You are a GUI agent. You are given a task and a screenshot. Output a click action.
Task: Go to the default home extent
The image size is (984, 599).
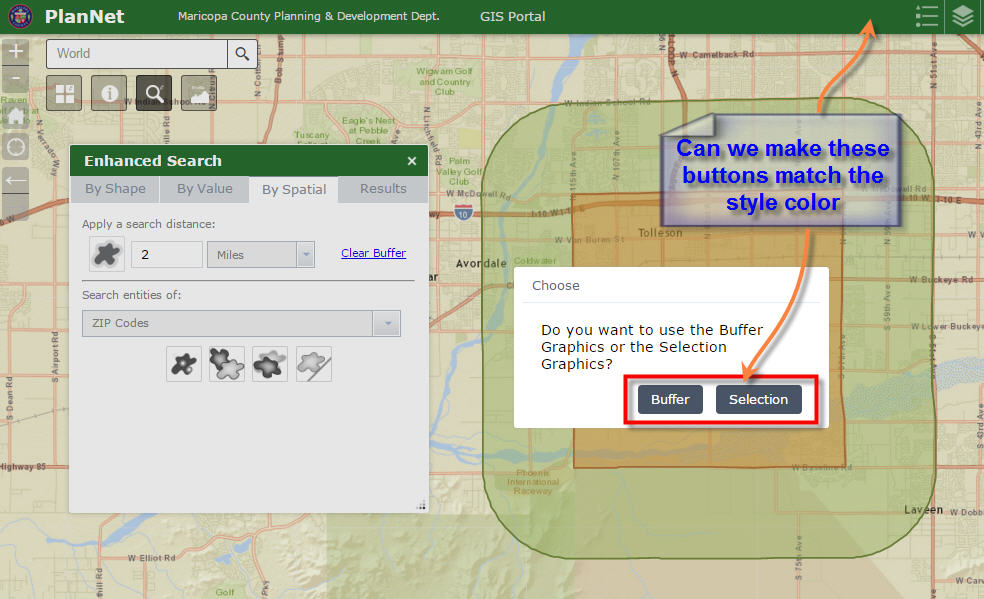click(x=16, y=115)
